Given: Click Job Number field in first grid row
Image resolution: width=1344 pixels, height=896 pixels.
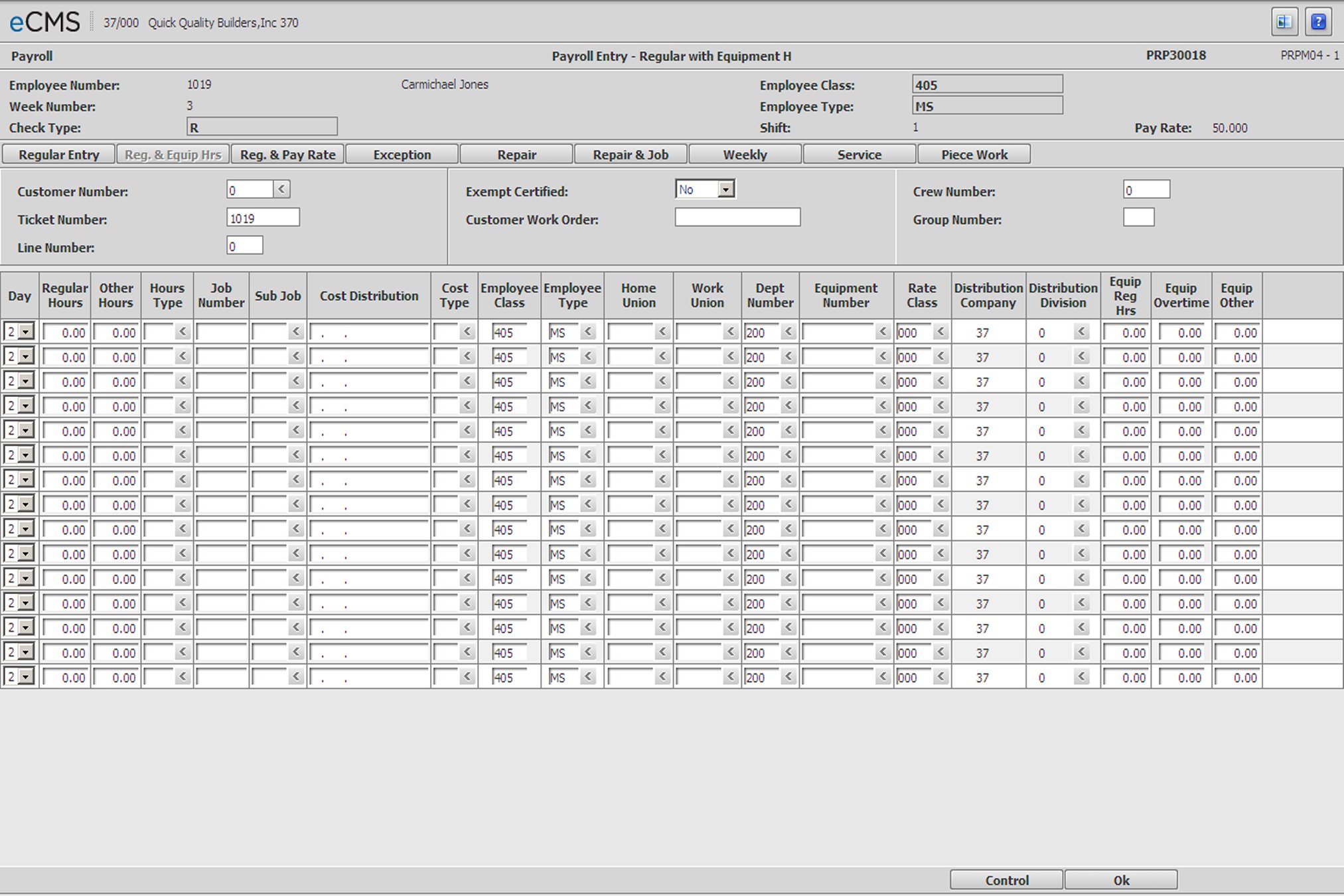Looking at the screenshot, I should (x=221, y=332).
